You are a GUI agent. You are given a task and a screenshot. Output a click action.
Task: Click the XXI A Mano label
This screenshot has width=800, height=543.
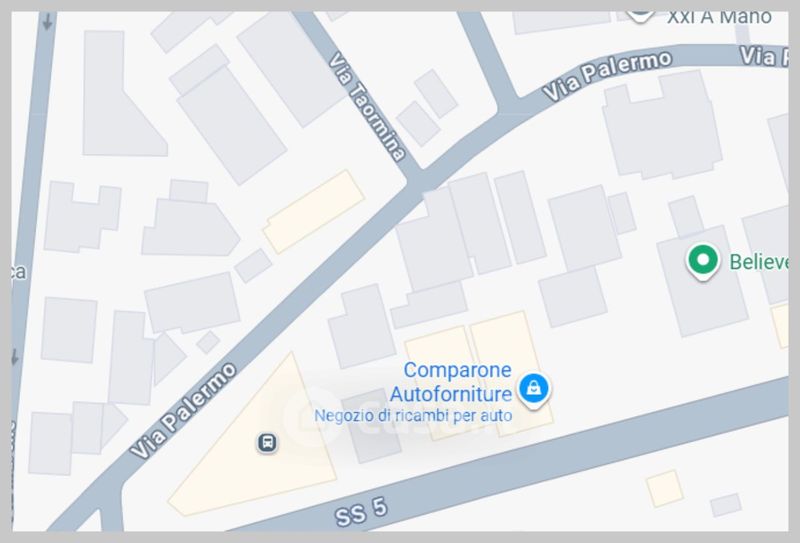[x=719, y=17]
